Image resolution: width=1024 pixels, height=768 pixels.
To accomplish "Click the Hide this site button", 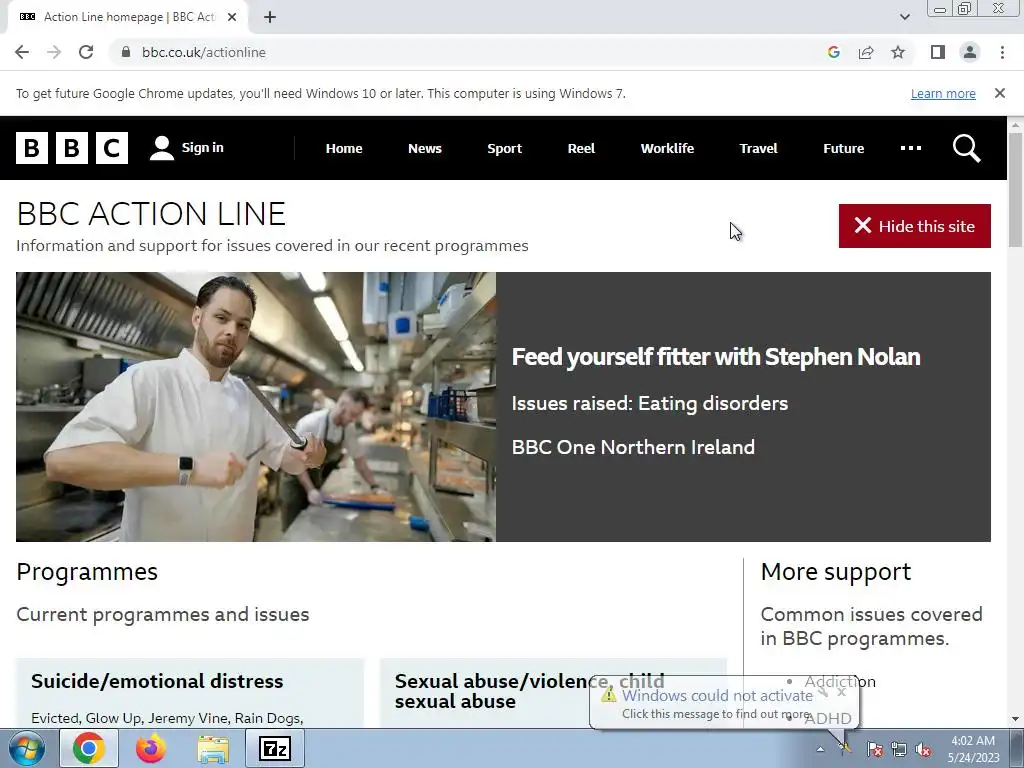I will [914, 226].
